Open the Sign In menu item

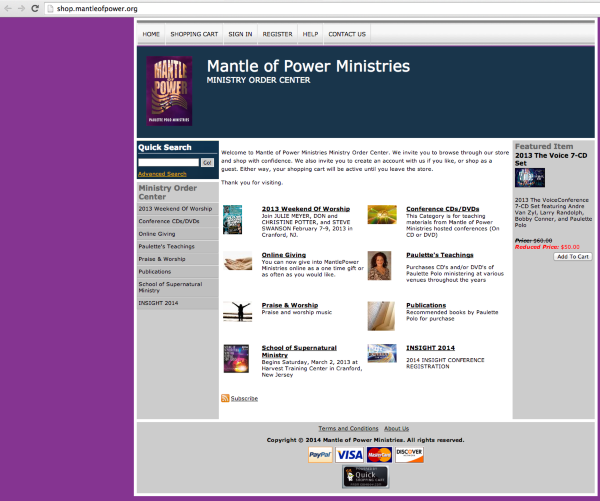240,34
